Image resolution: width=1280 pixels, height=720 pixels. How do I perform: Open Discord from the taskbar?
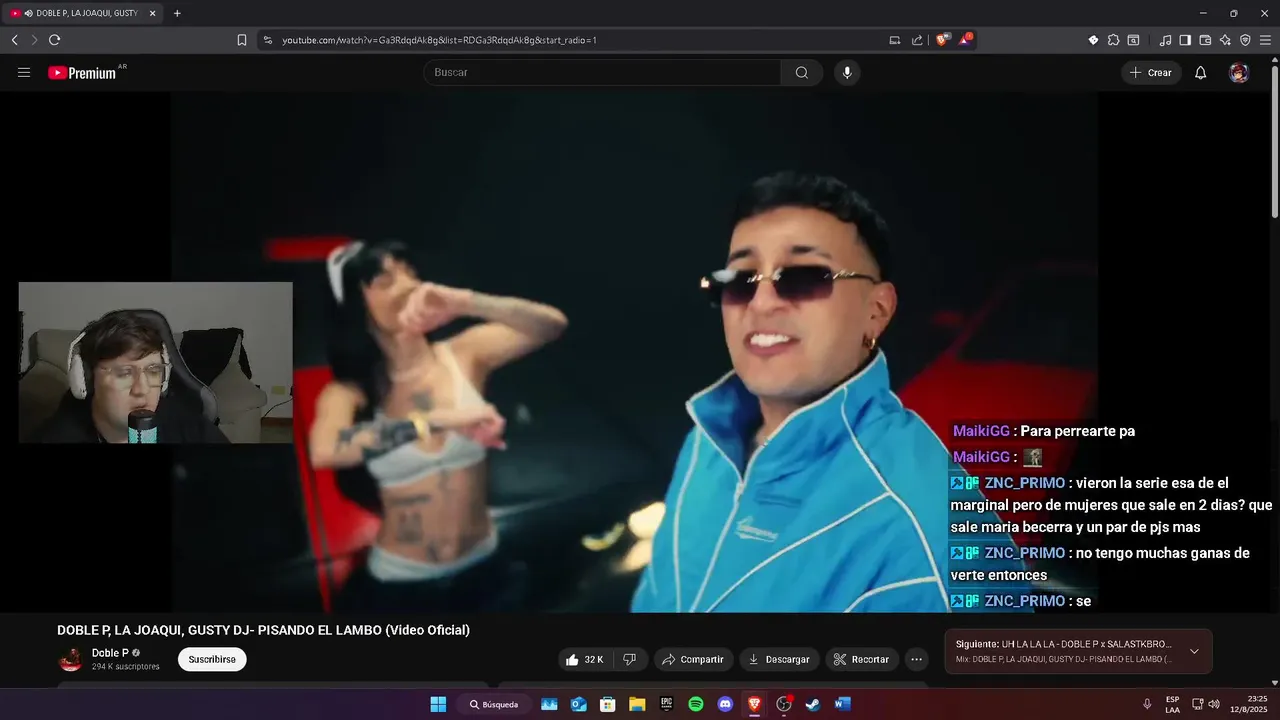[725, 704]
